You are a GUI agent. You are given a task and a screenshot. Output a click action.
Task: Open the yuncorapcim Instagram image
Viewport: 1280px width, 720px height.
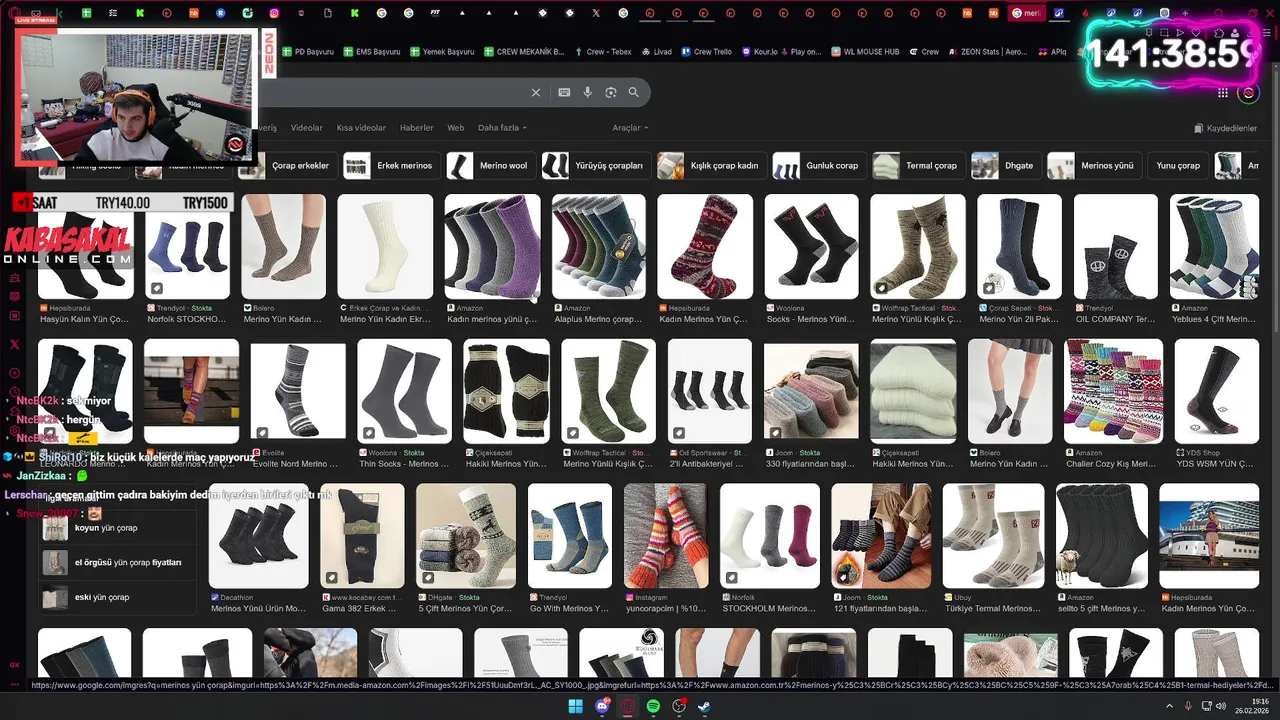[666, 536]
